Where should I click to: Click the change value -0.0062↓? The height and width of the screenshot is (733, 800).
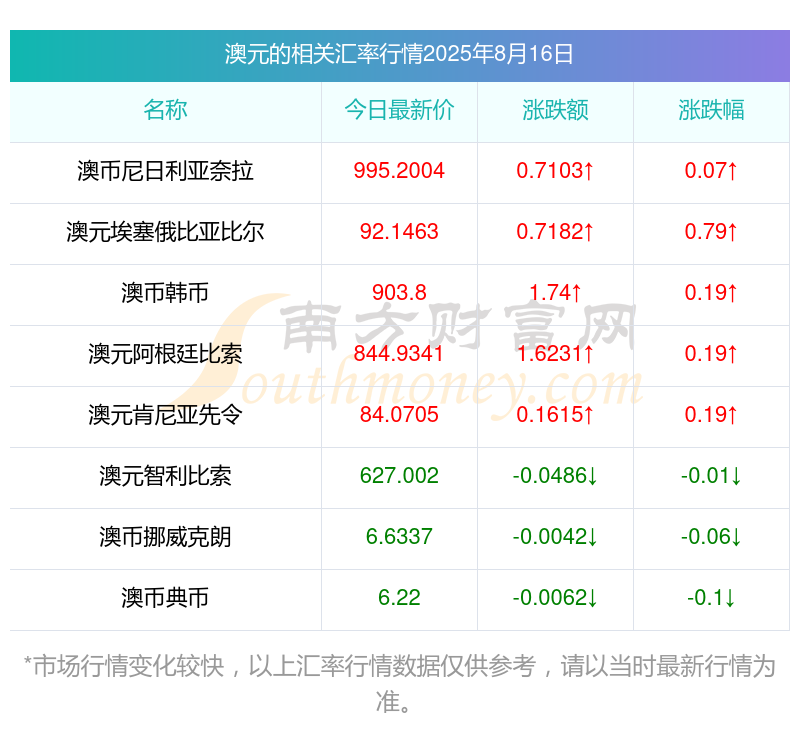click(x=555, y=598)
